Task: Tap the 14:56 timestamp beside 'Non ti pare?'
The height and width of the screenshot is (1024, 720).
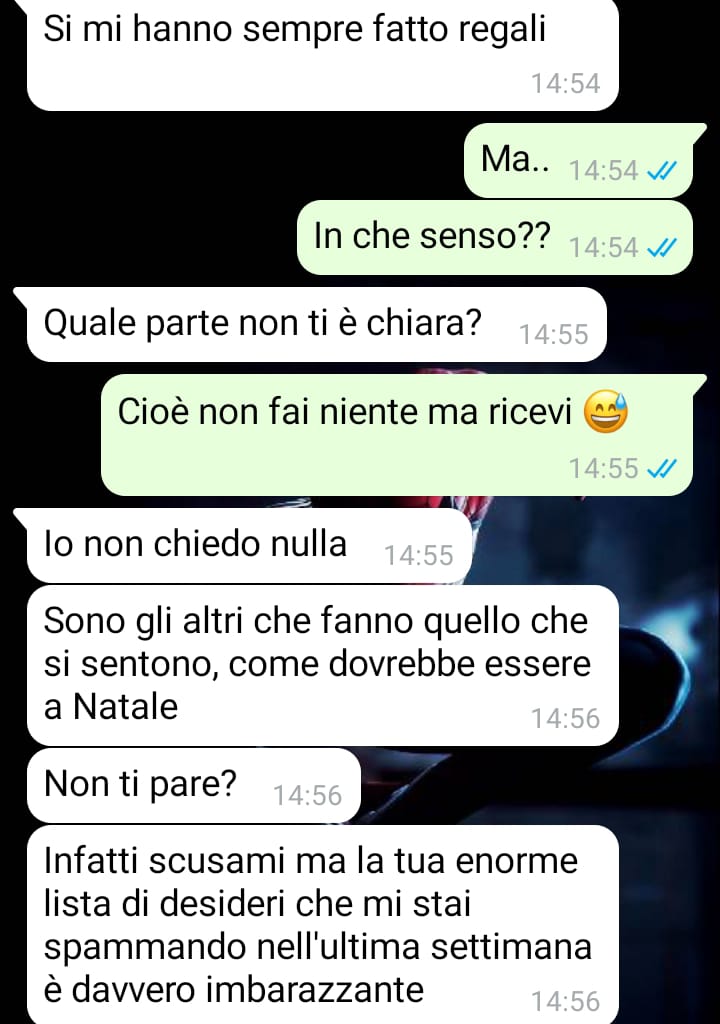Action: [307, 795]
